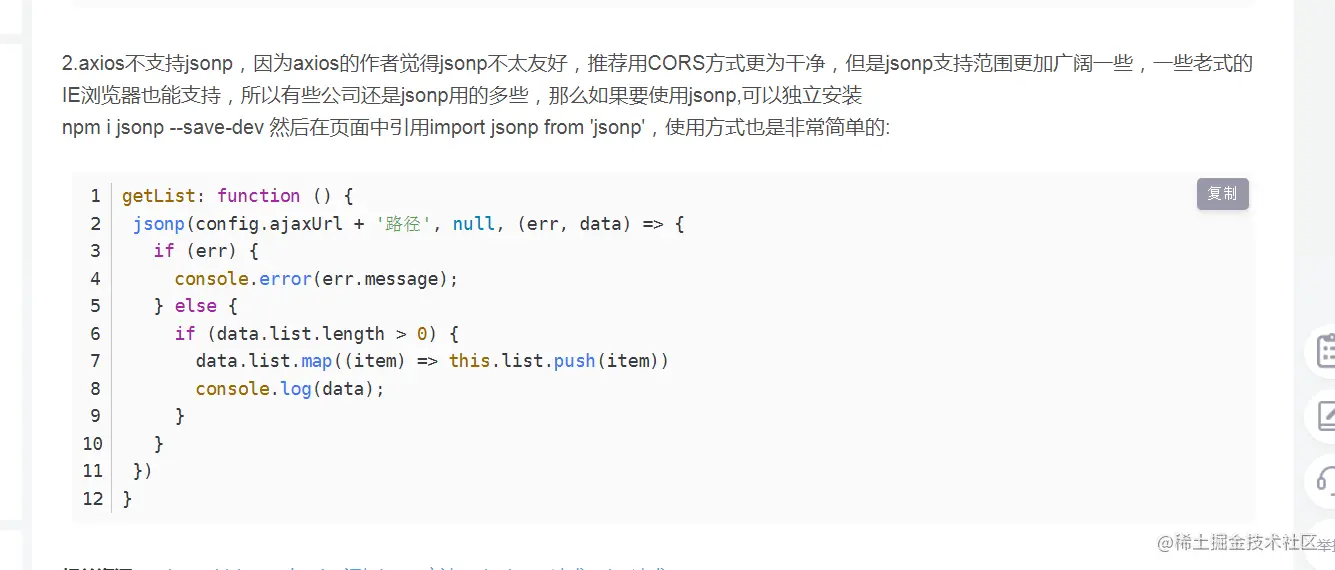Click the function keyword on first line
The height and width of the screenshot is (570, 1335).
click(x=258, y=196)
